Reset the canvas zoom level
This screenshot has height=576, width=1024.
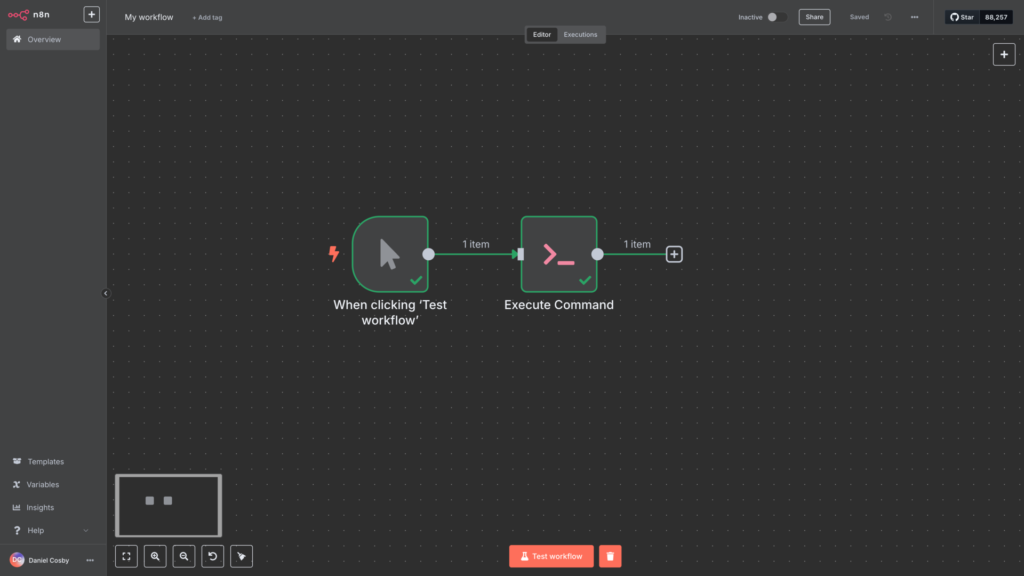click(x=212, y=556)
